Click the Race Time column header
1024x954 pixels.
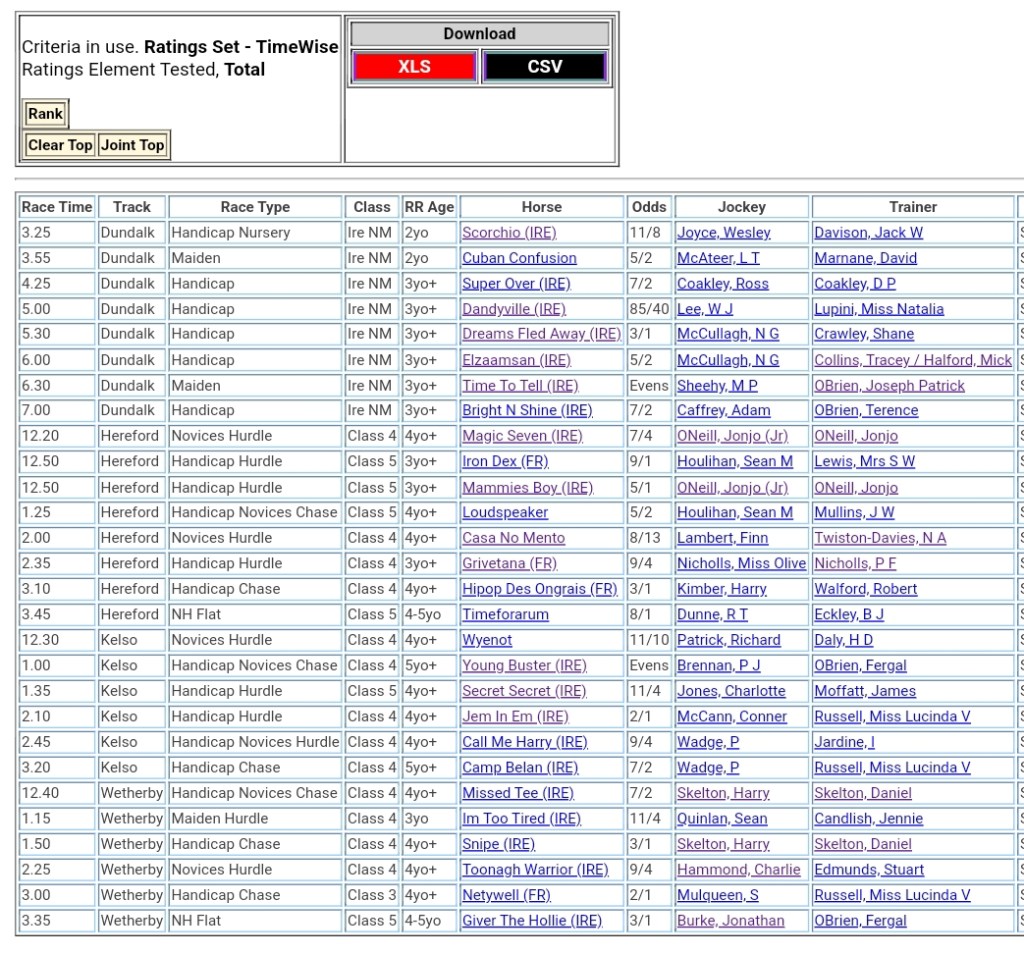[57, 207]
